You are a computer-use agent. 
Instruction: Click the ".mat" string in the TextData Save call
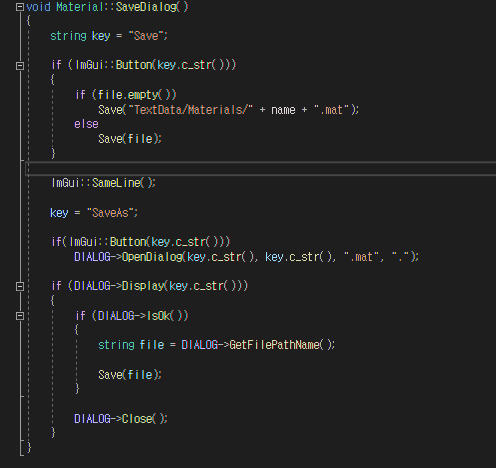331,110
